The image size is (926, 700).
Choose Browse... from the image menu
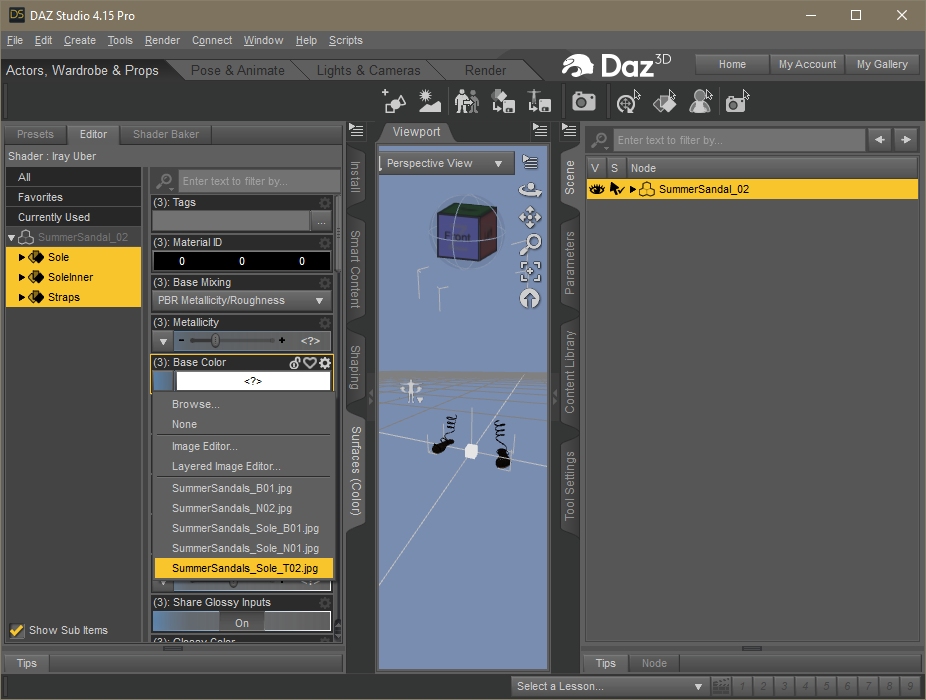(195, 404)
